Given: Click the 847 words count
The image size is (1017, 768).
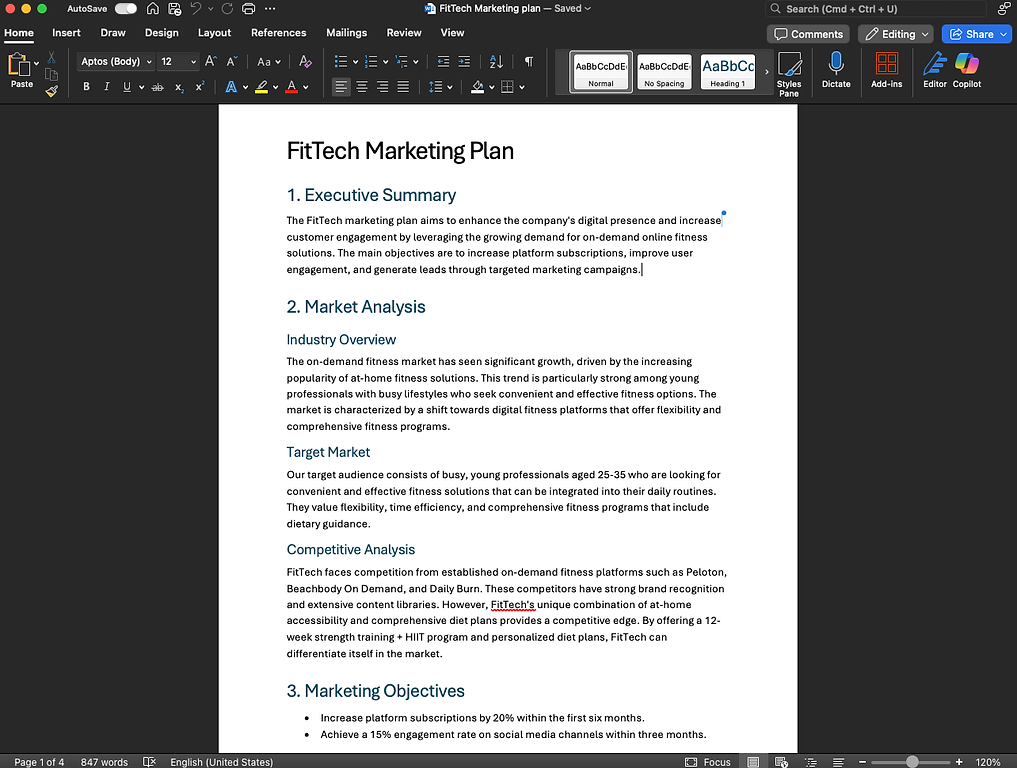Looking at the screenshot, I should tap(104, 762).
